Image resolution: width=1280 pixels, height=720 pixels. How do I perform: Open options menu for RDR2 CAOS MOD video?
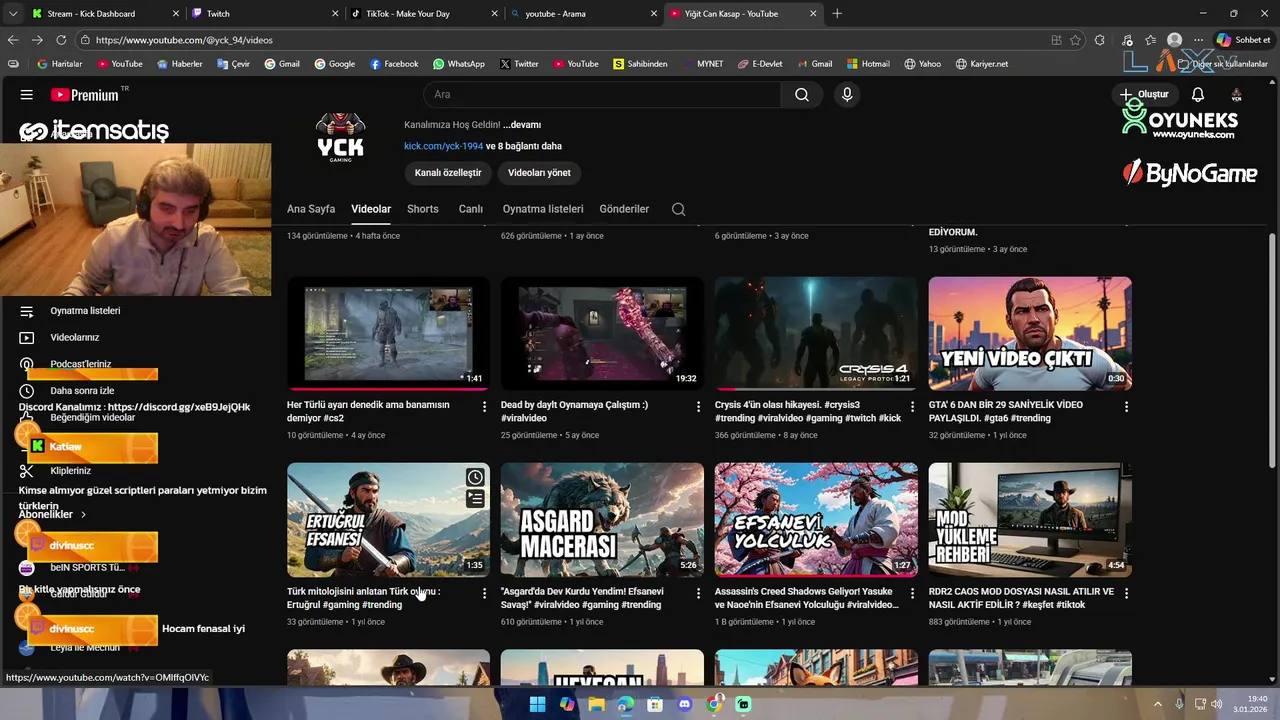(x=1127, y=594)
